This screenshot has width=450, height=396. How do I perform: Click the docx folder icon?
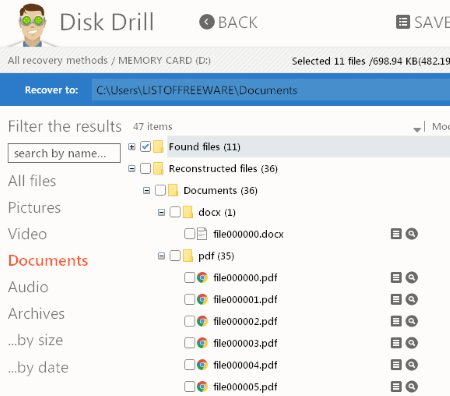point(188,212)
